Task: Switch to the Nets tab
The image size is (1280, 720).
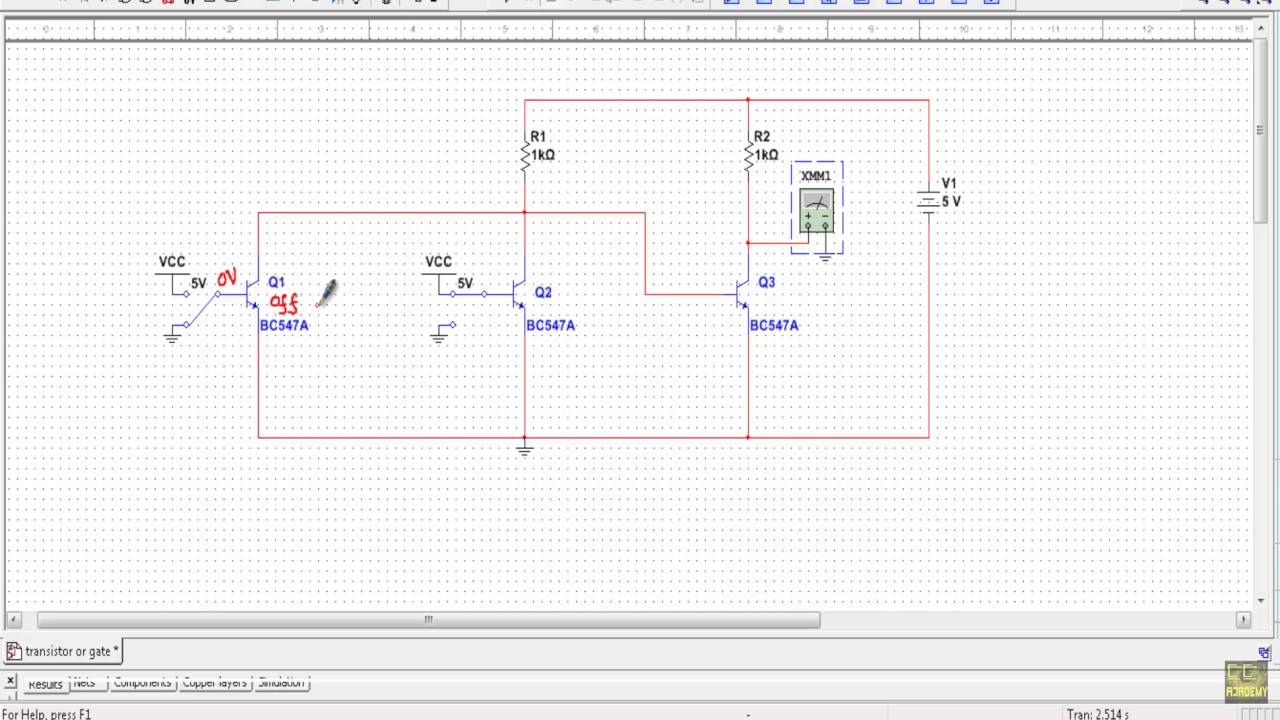Action: click(85, 683)
